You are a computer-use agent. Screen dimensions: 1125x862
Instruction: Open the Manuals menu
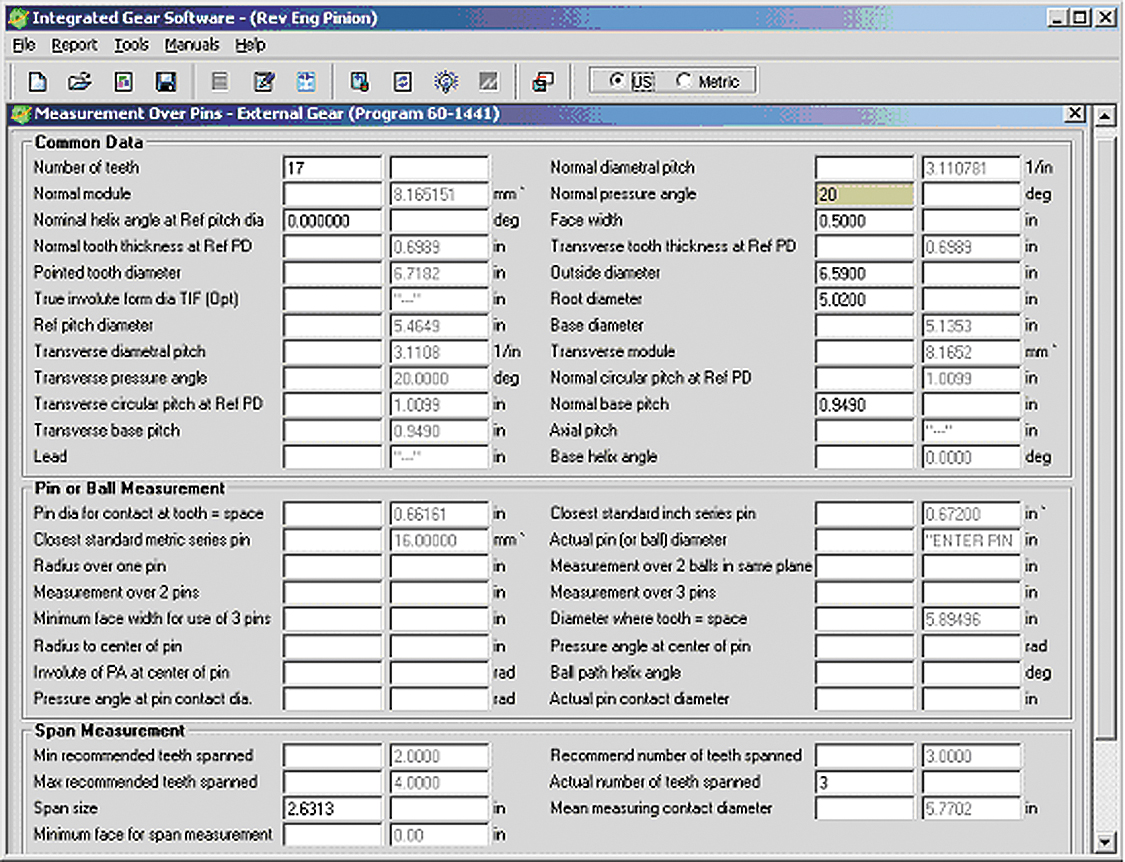192,45
